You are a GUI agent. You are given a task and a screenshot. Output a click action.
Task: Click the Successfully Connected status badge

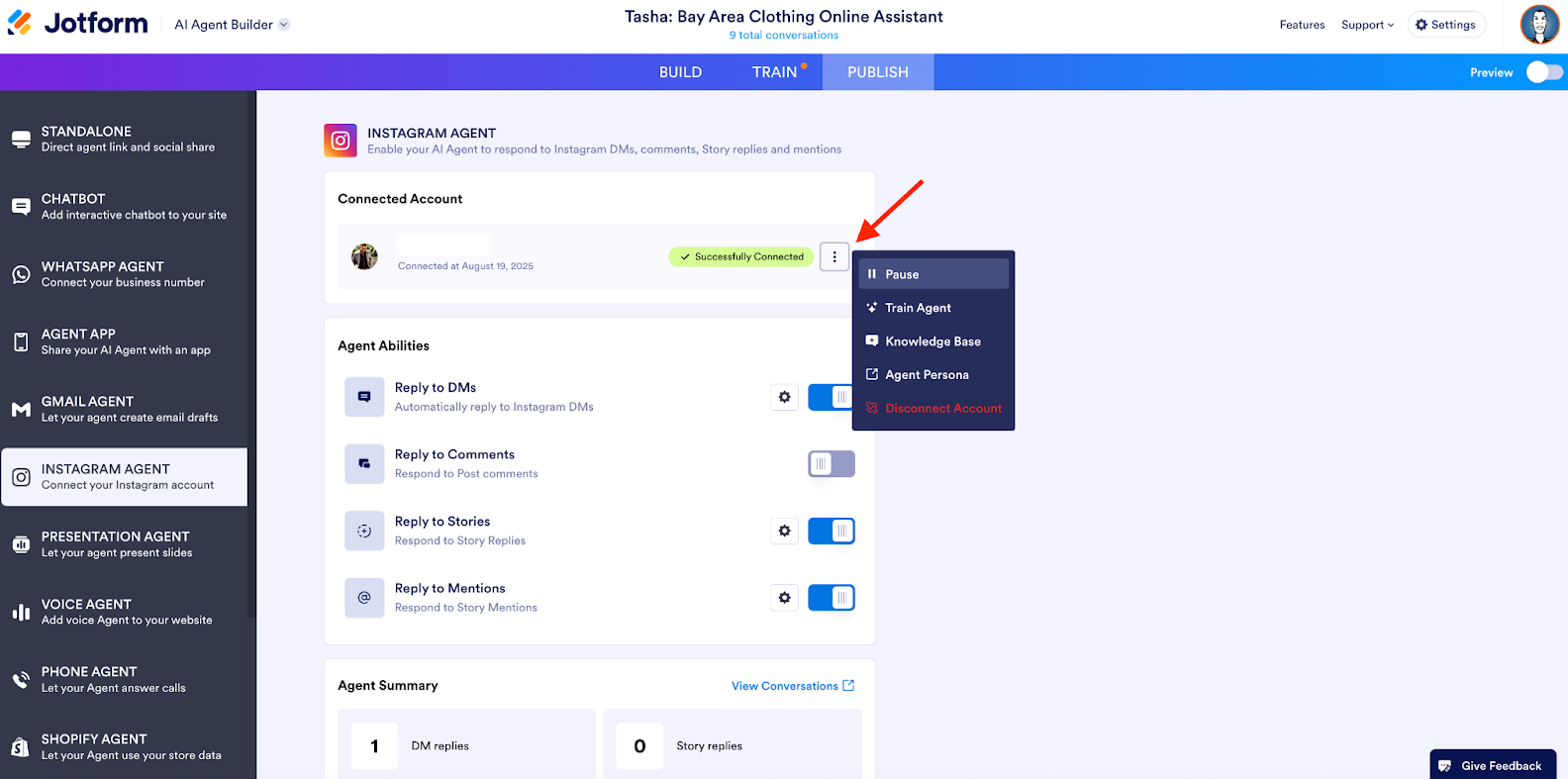(x=741, y=256)
